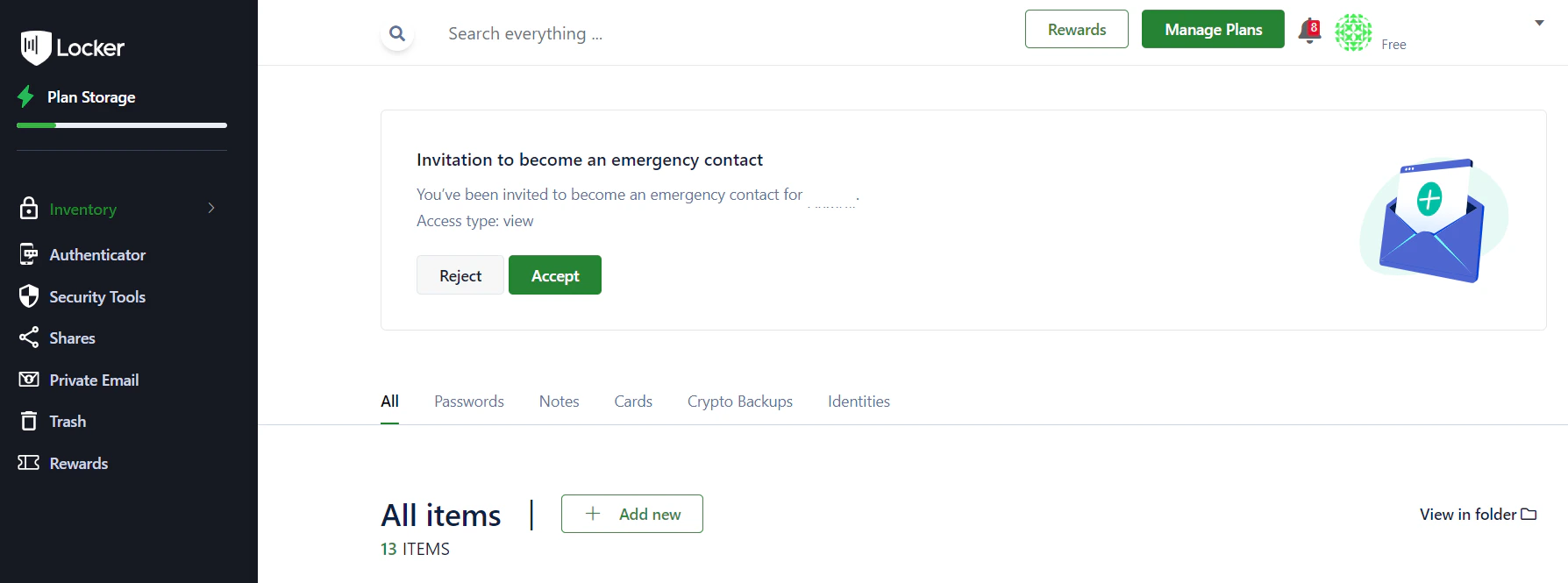
Task: Open your profile avatar menu
Action: pos(1353,32)
